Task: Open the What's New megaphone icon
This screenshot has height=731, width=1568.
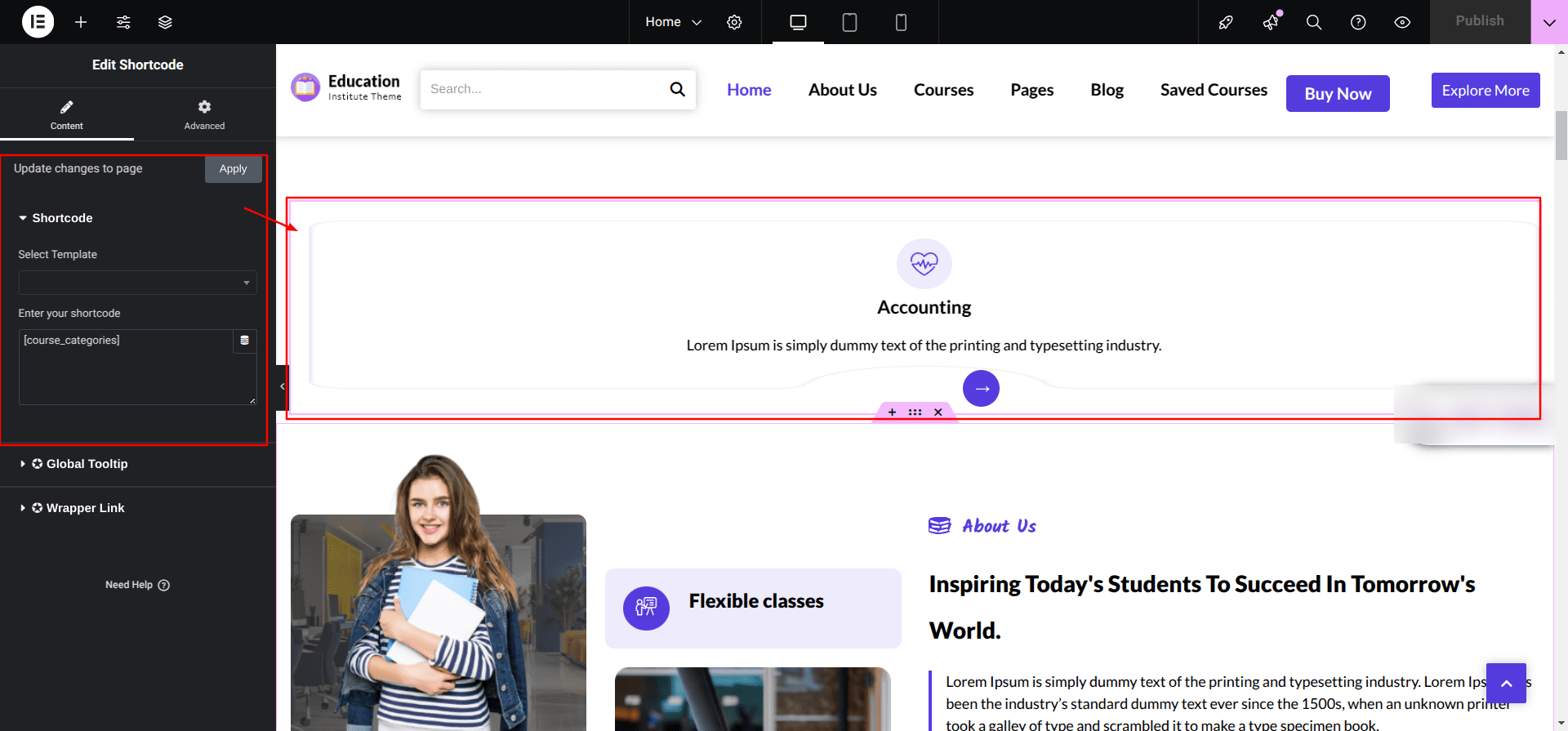Action: click(1271, 22)
